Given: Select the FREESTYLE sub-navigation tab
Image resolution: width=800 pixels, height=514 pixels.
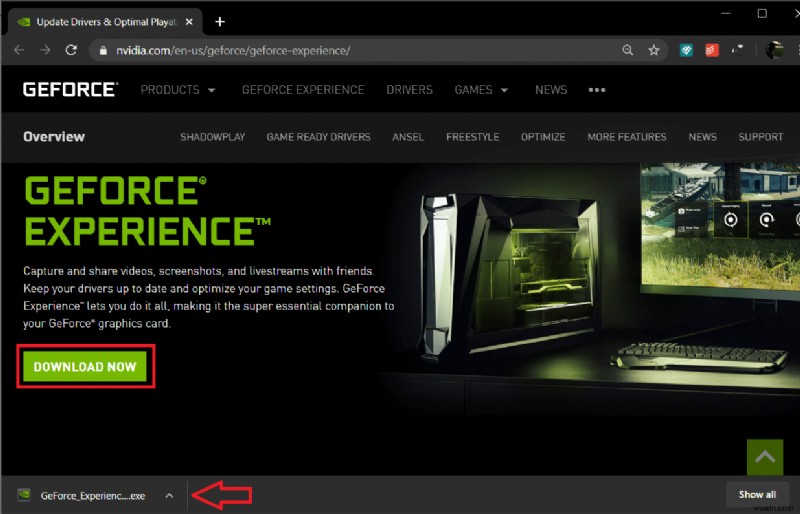Looking at the screenshot, I should point(472,137).
